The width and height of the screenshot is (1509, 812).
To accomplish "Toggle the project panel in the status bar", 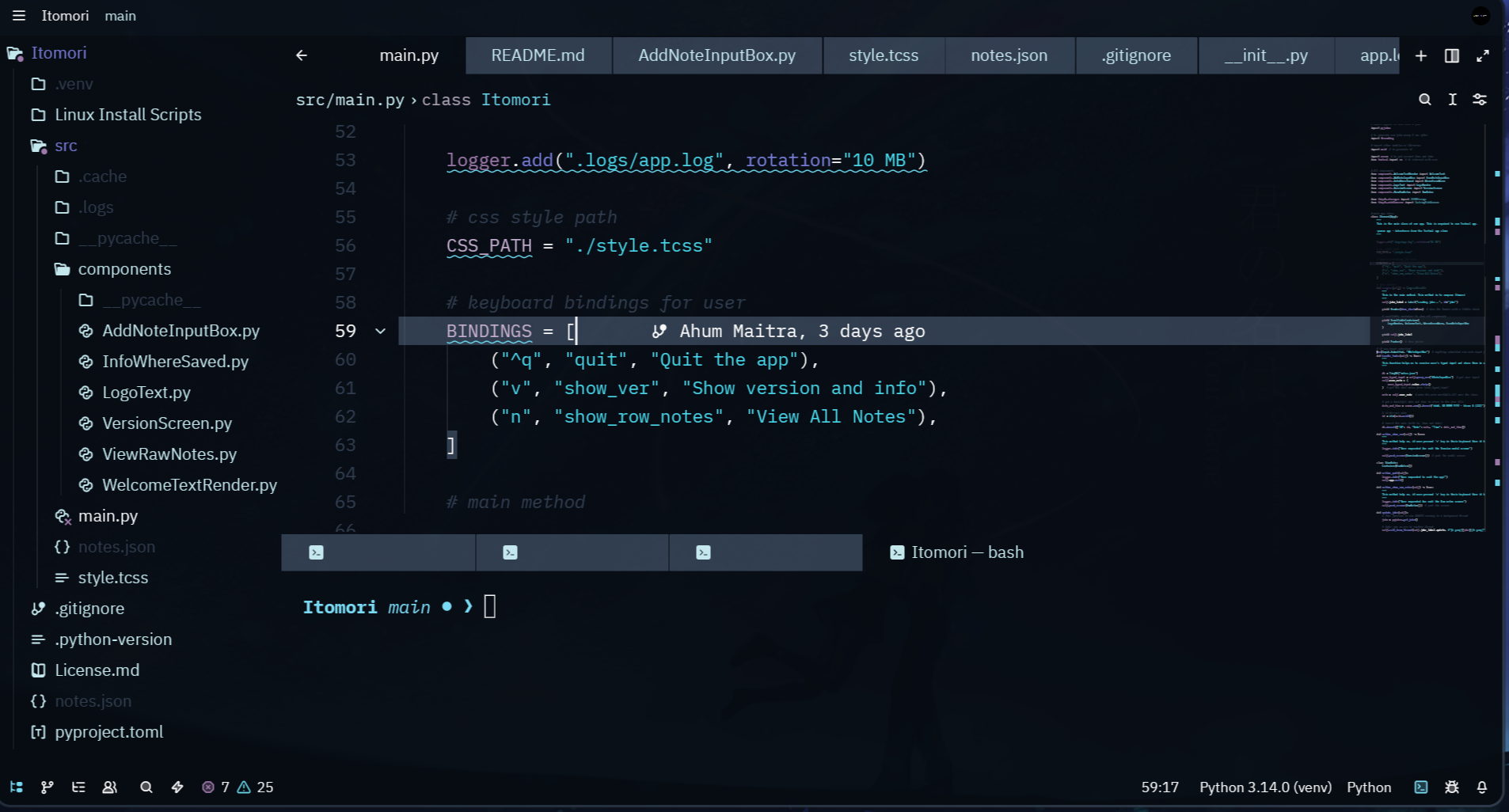I will 17,787.
